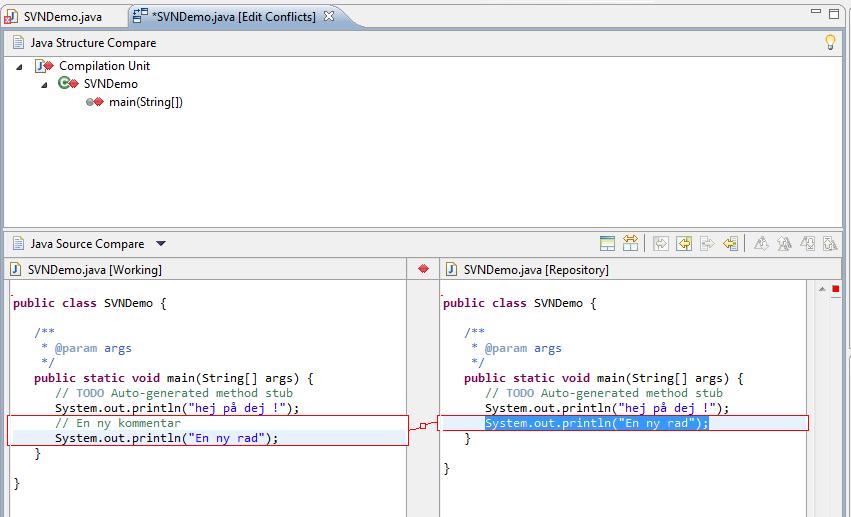Click the two-way compare icon with double arrow
Viewport: 851px width, 517px height.
pos(630,243)
